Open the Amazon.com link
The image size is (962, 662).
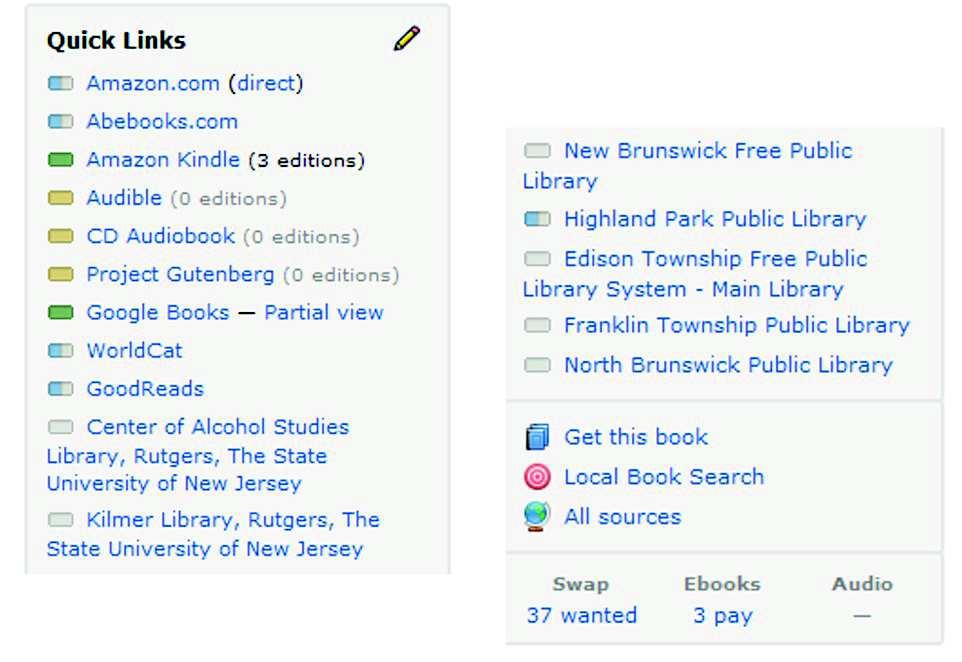[x=153, y=83]
